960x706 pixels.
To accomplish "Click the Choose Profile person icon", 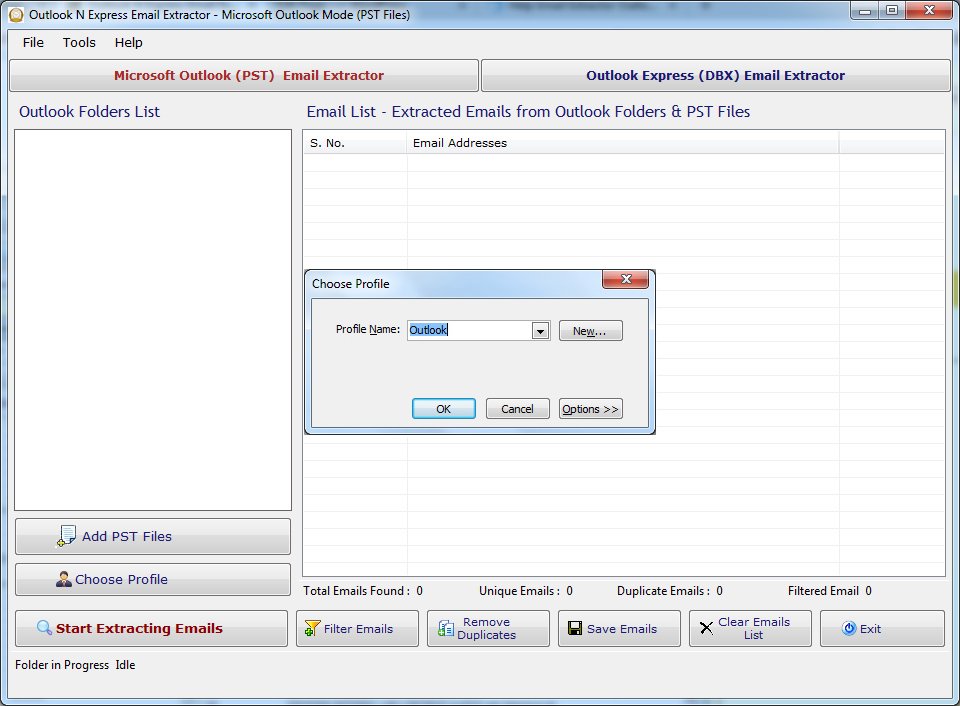I will [64, 579].
